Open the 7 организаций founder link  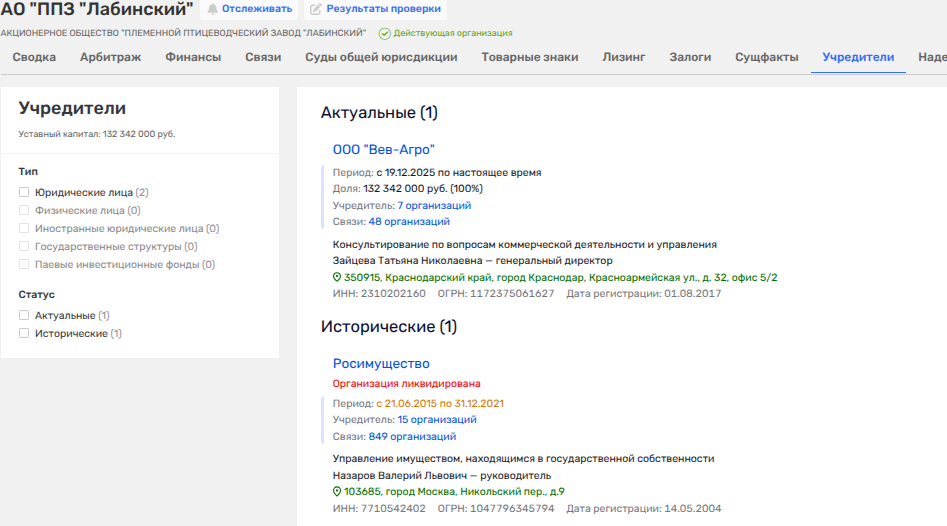(x=434, y=205)
